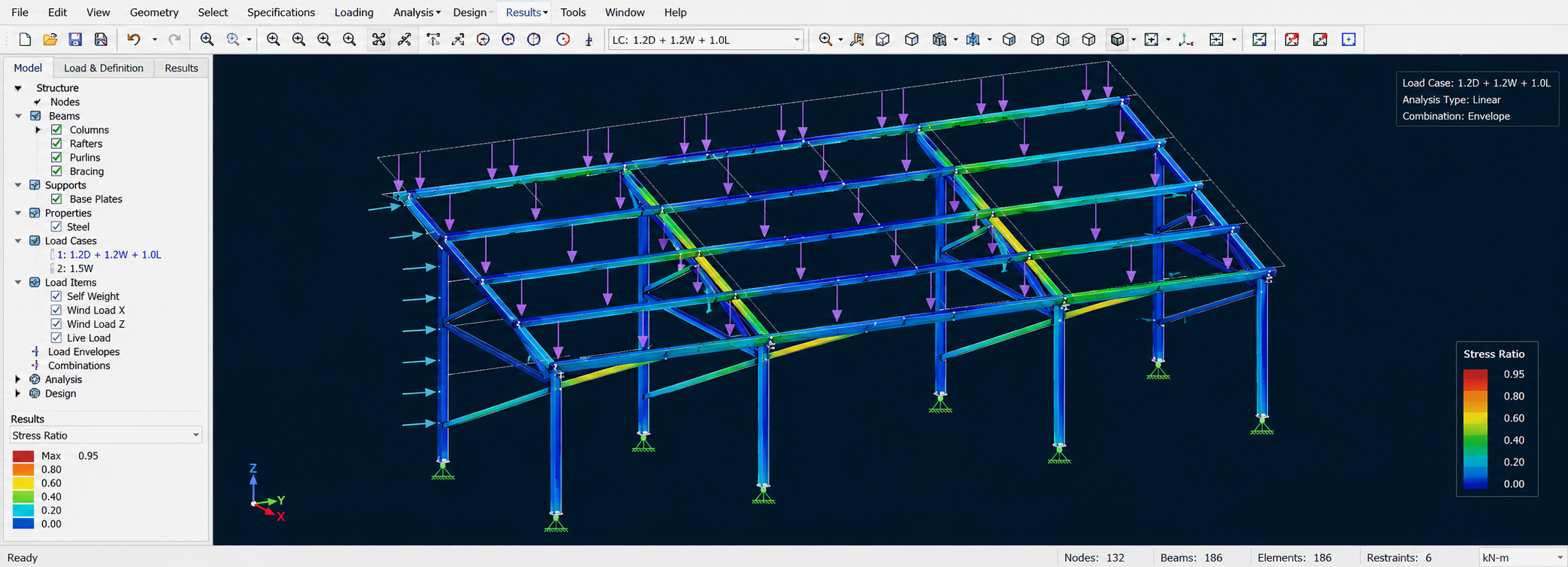Image resolution: width=1568 pixels, height=567 pixels.
Task: Click the XYZ axis triad in the viewport
Action: [x=267, y=493]
